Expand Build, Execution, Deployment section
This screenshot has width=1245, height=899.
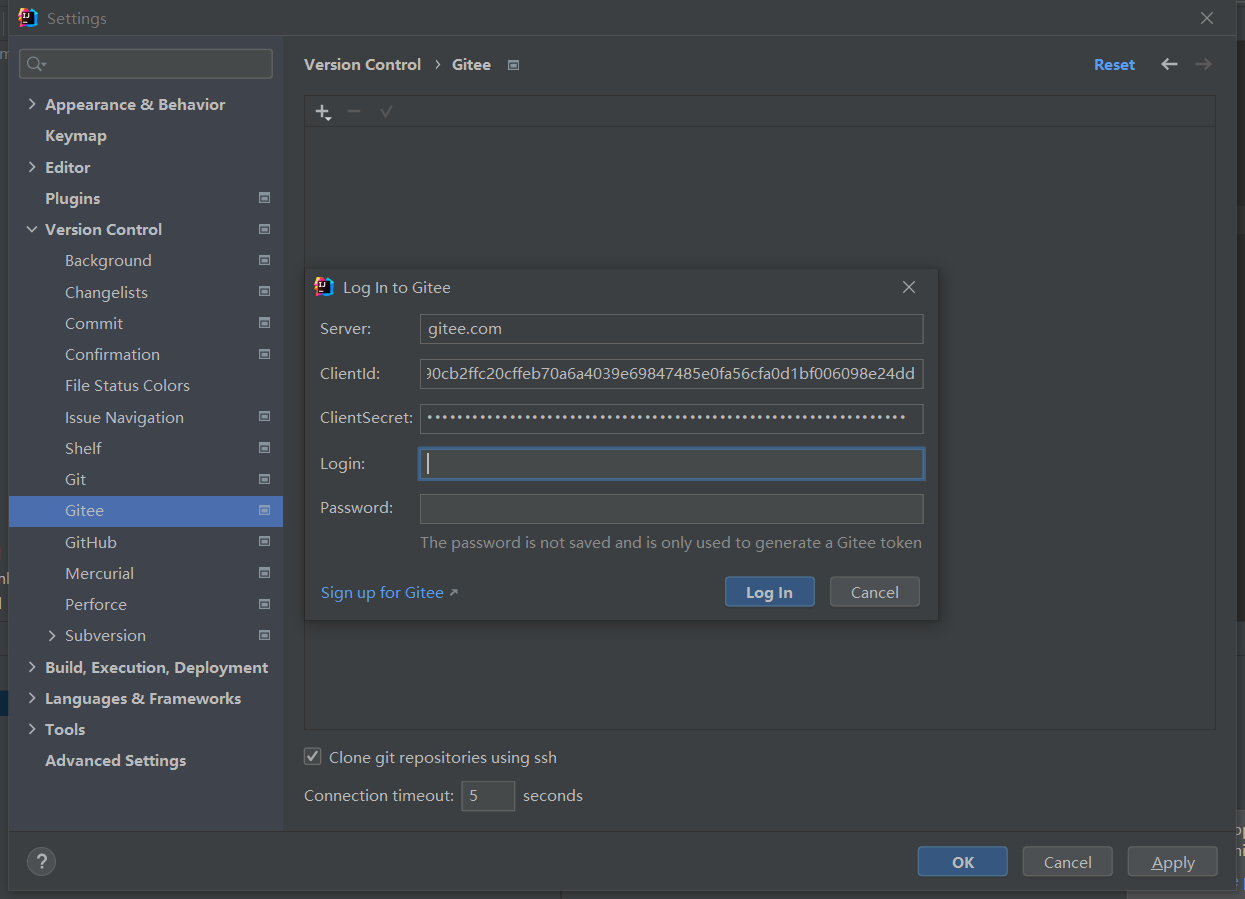click(32, 667)
